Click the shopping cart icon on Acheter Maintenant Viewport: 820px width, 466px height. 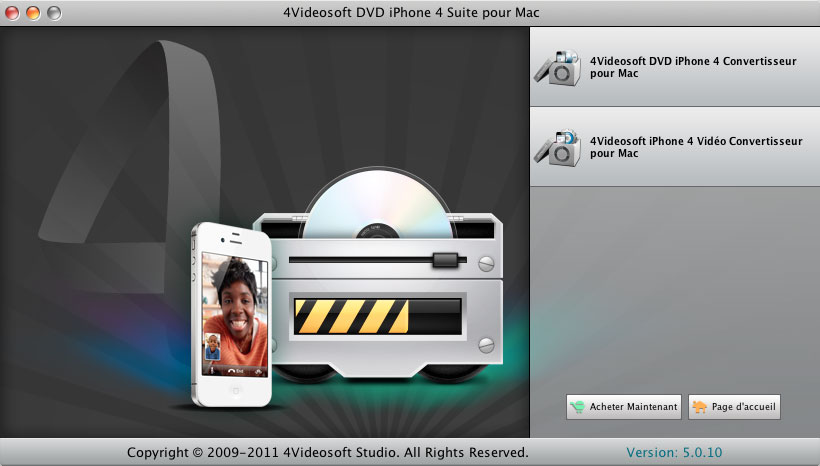point(578,407)
